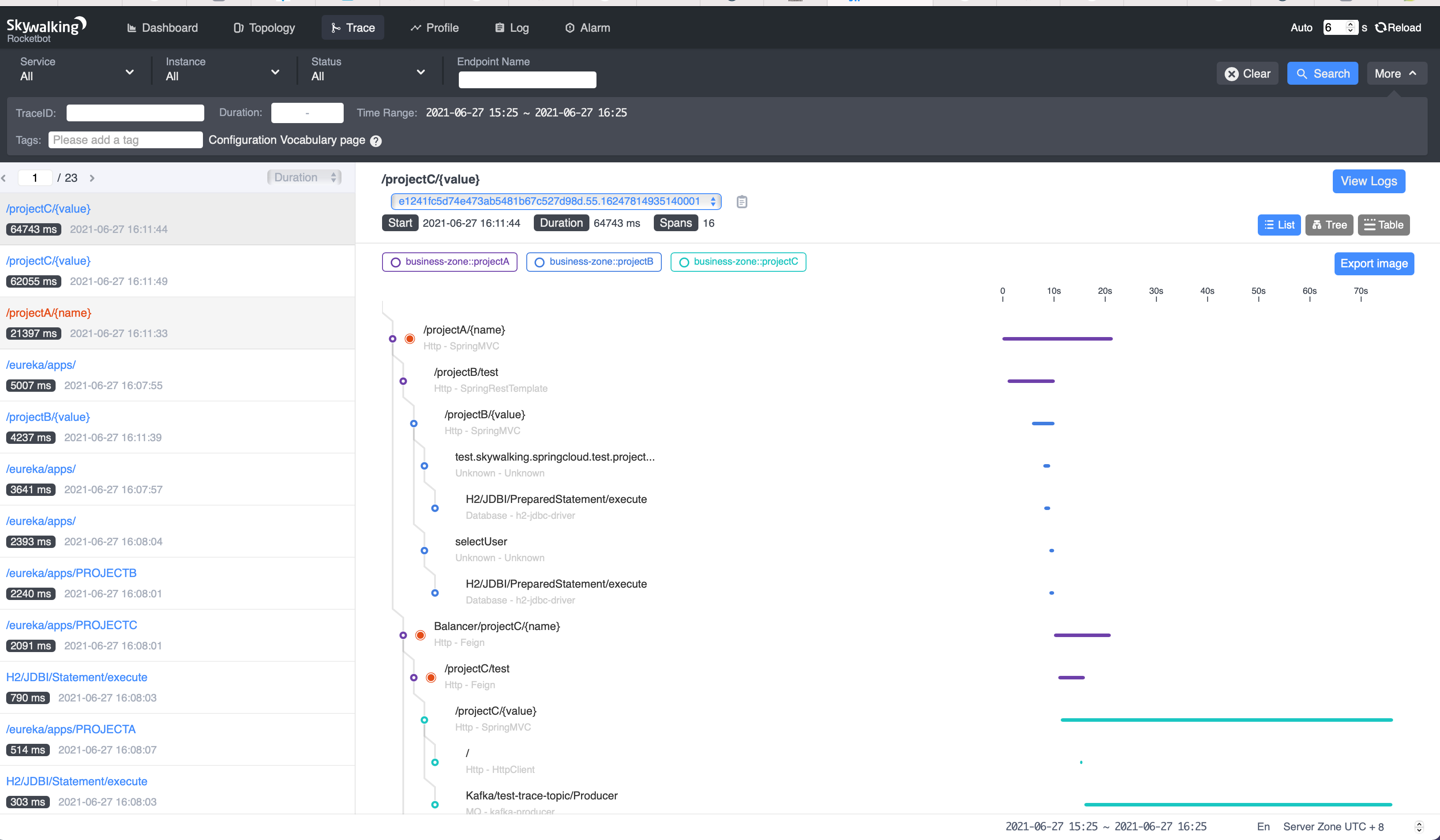Click the Reload refresh icon
The image size is (1440, 840).
(1380, 27)
